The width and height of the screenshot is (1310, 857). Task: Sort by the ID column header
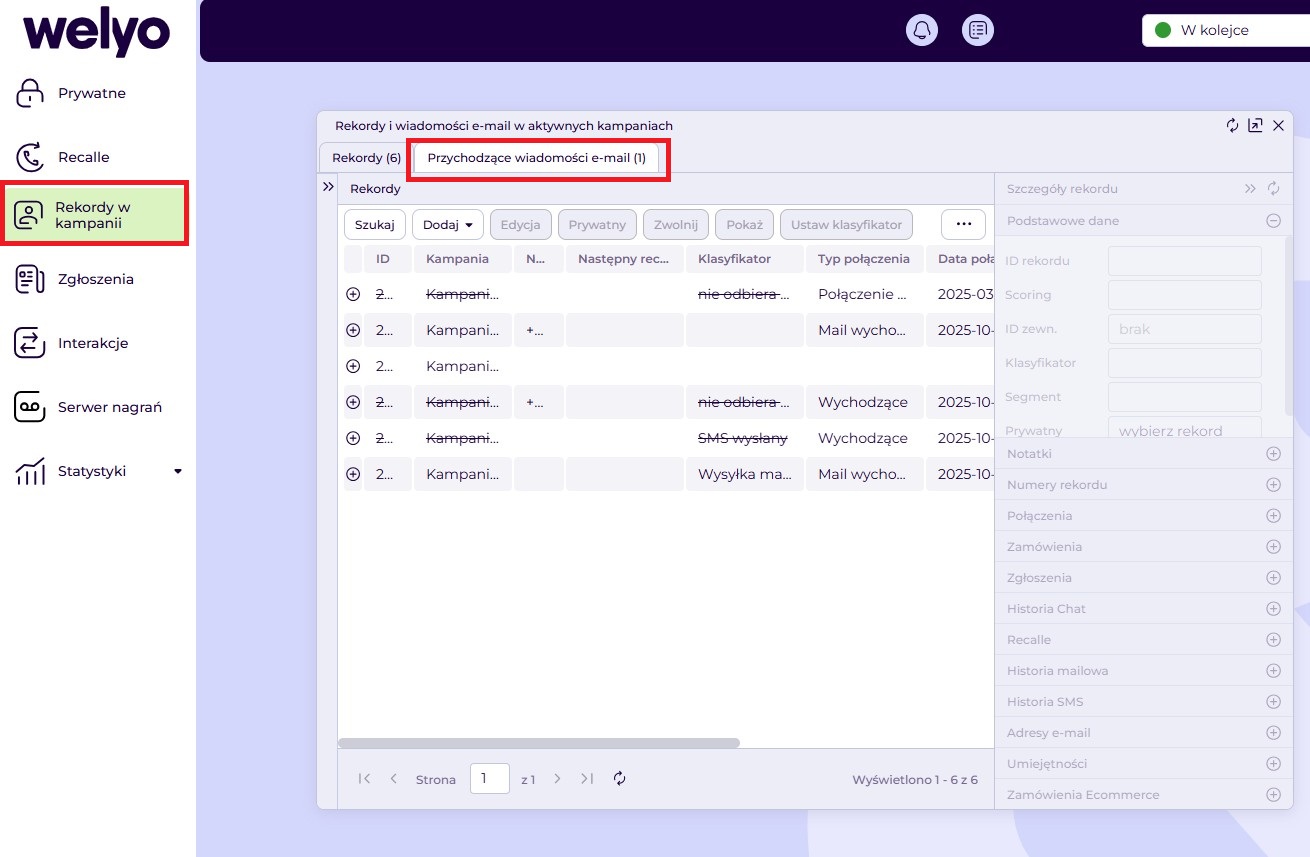388,259
